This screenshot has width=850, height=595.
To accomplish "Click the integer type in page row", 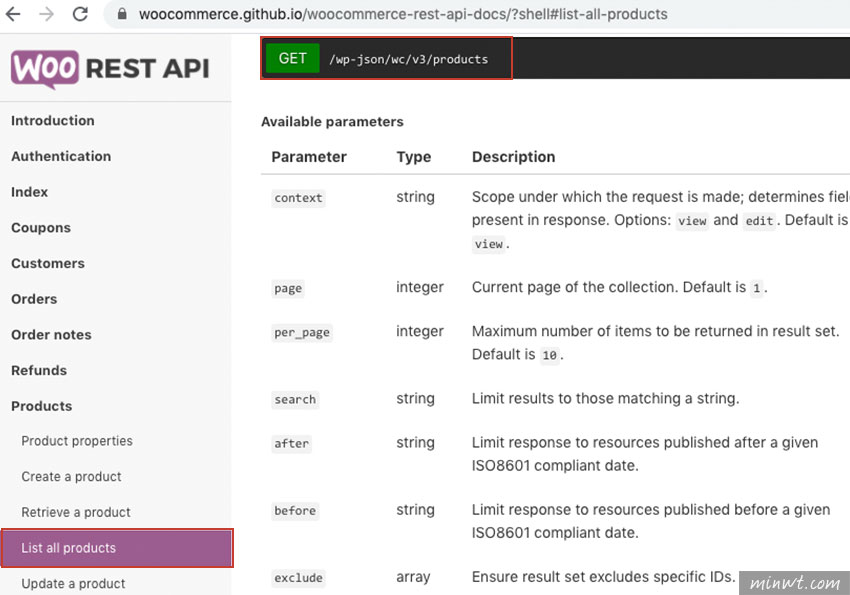I will click(x=420, y=287).
